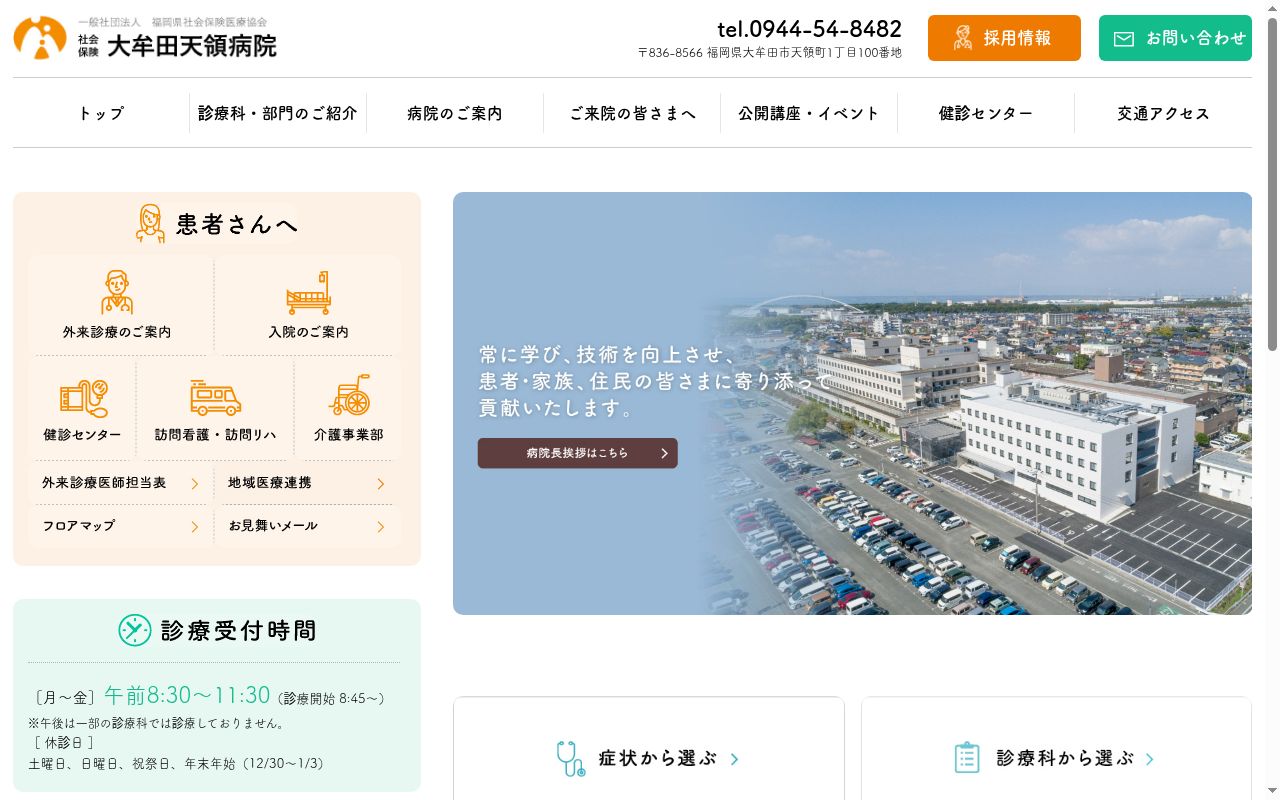Click the 病院長挨拶はこちら button
This screenshot has width=1280, height=800.
point(577,453)
